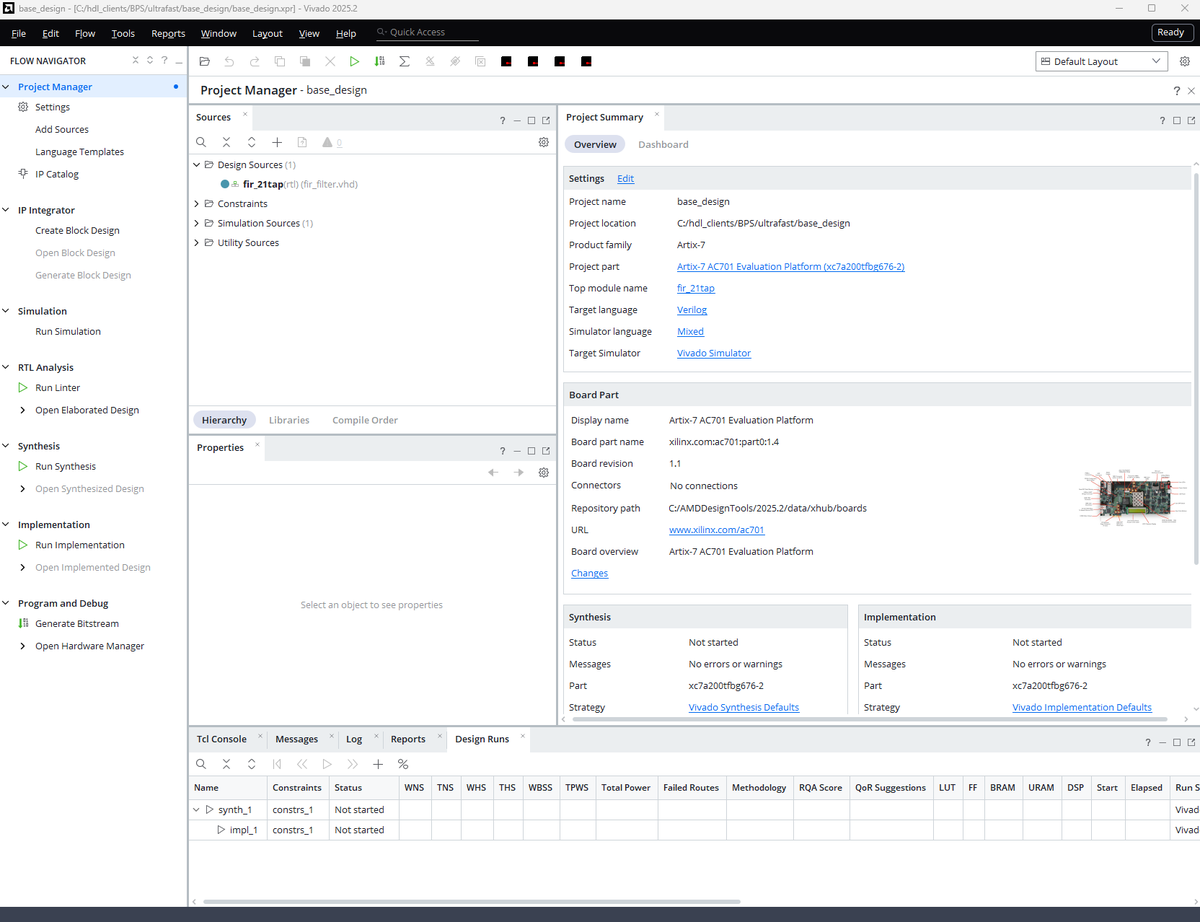Open Properties panel settings gear
Screen dimensions: 1200x922
pyautogui.click(x=544, y=472)
